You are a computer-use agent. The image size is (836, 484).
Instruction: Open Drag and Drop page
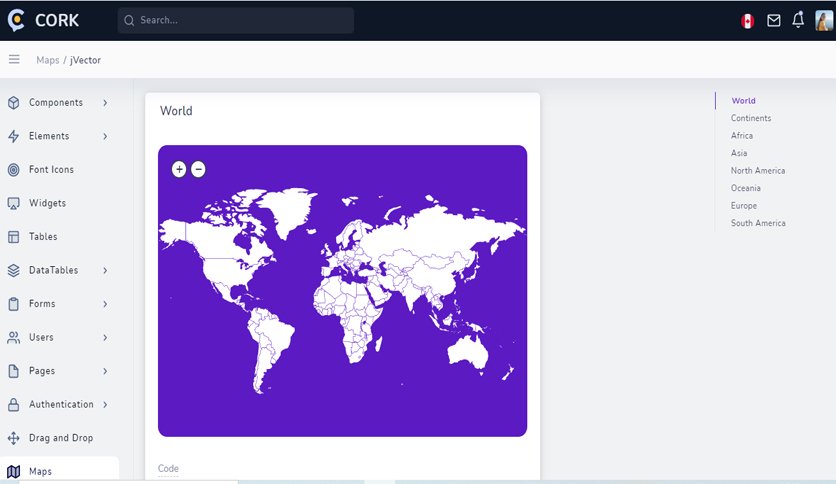61,438
